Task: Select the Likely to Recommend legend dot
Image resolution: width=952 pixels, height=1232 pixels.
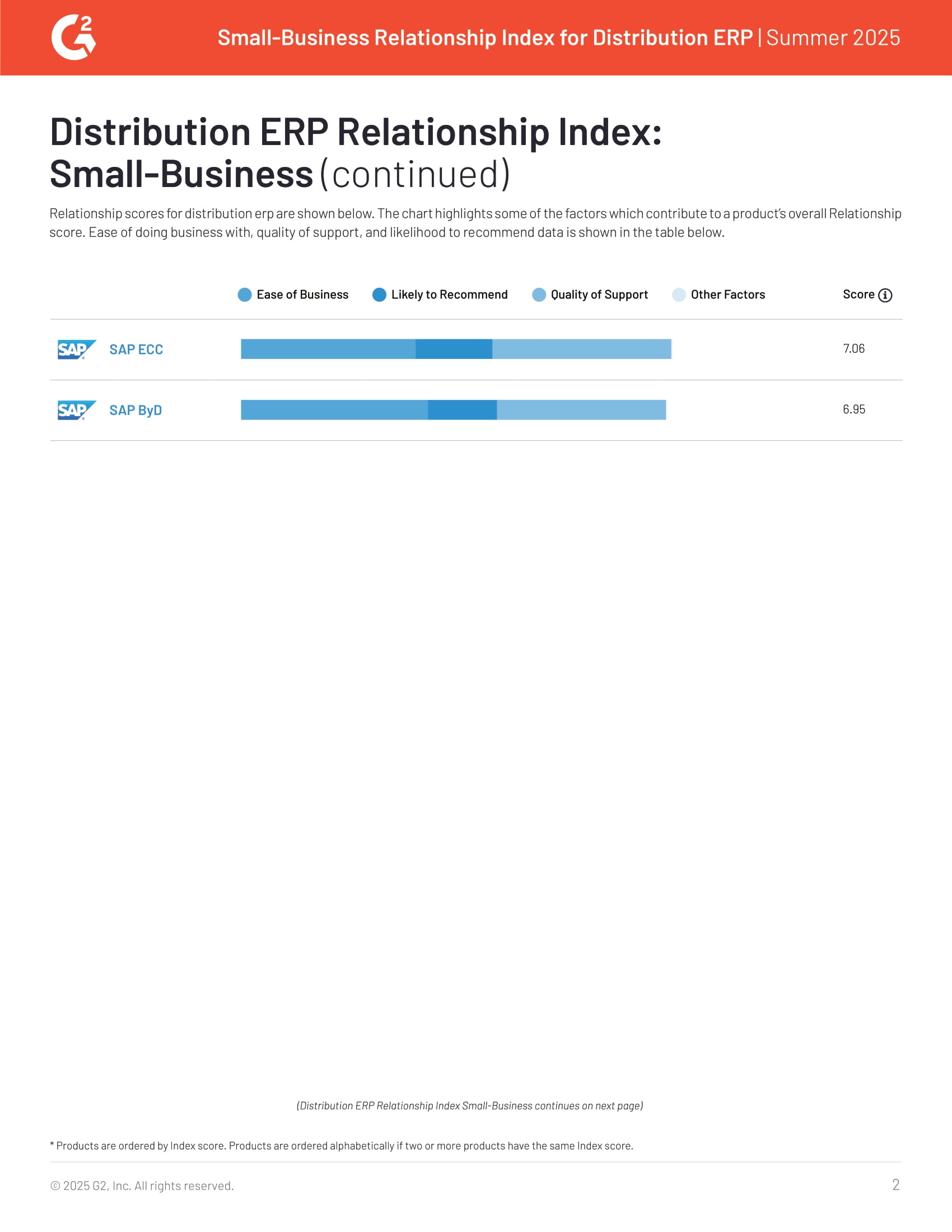Action: pos(380,295)
